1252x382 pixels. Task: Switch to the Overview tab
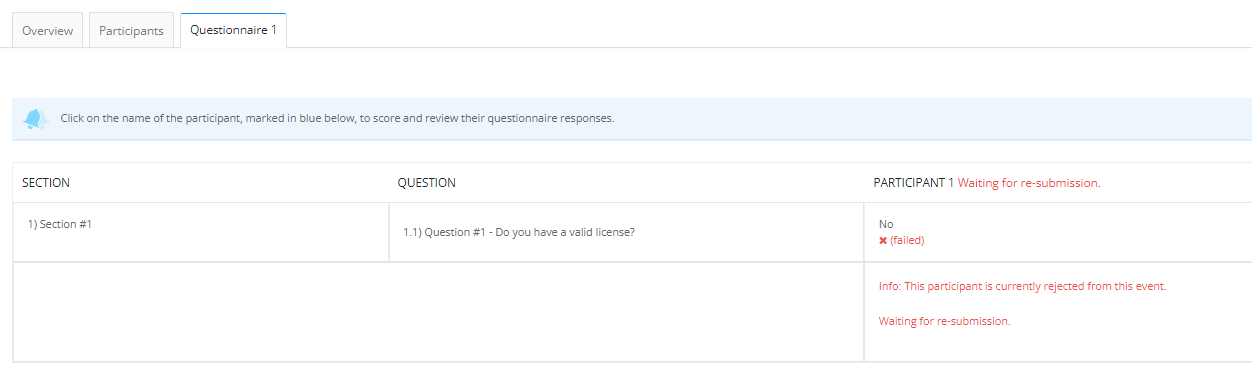tap(48, 30)
